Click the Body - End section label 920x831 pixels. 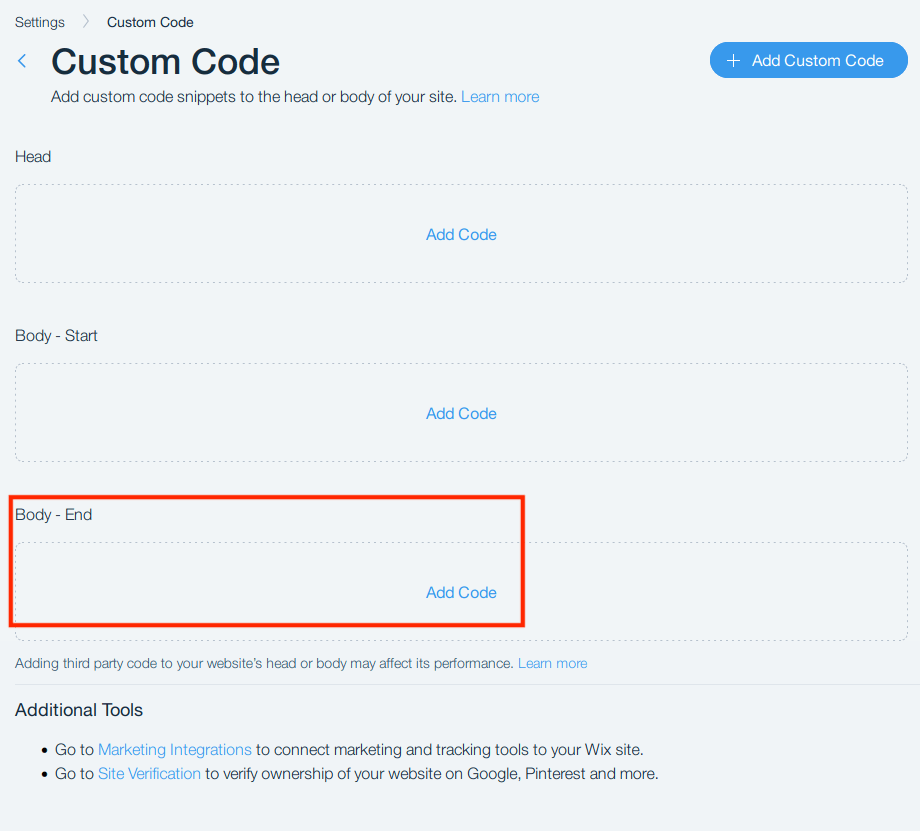(53, 515)
